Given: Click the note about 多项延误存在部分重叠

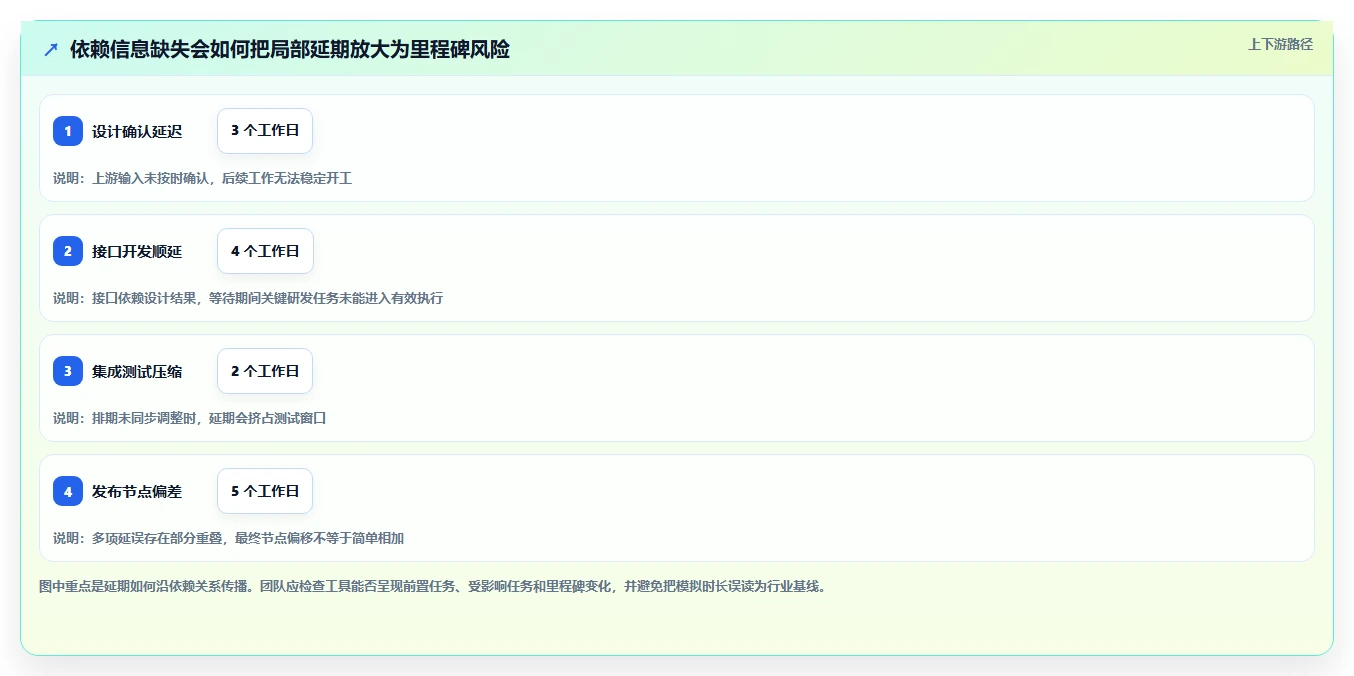Looking at the screenshot, I should point(228,538).
